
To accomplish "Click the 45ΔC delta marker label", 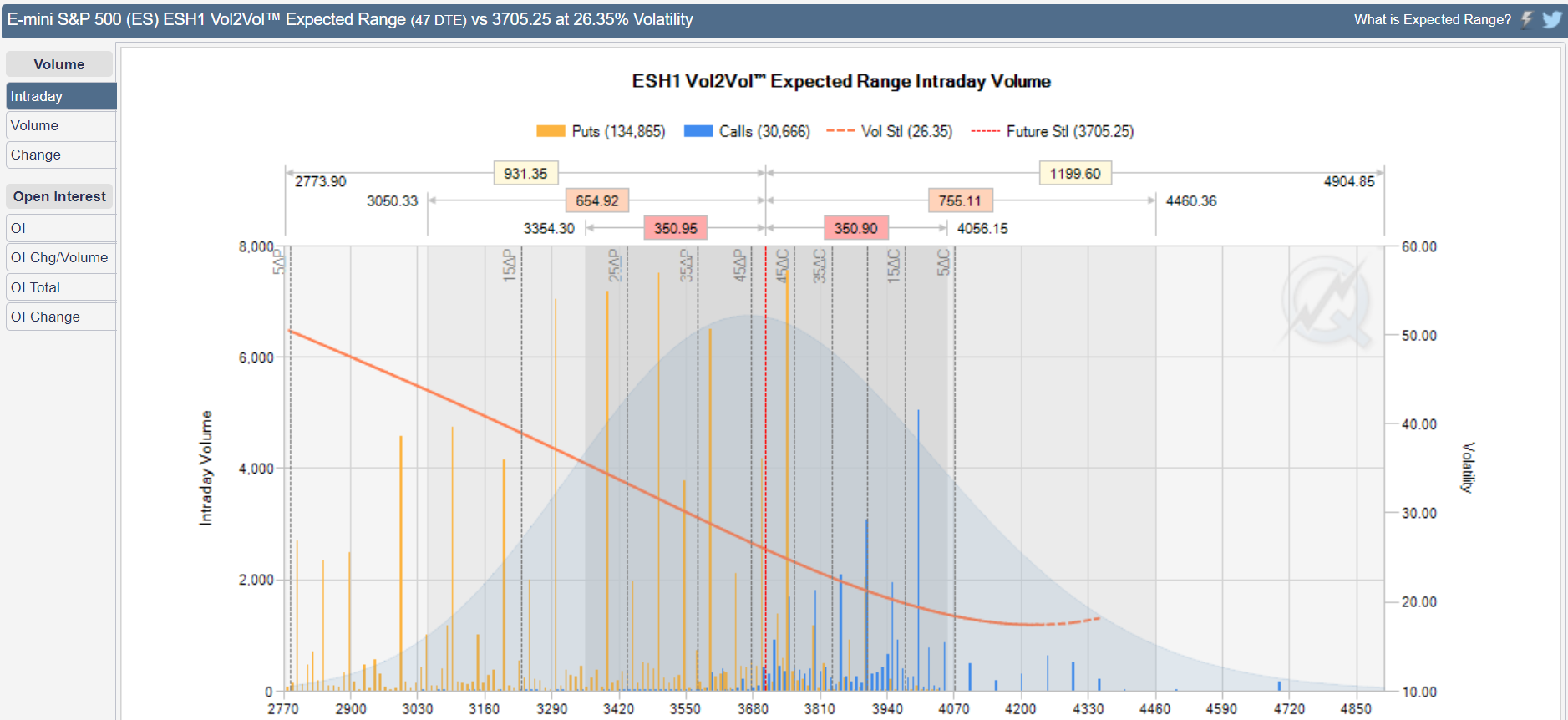I will tap(783, 265).
